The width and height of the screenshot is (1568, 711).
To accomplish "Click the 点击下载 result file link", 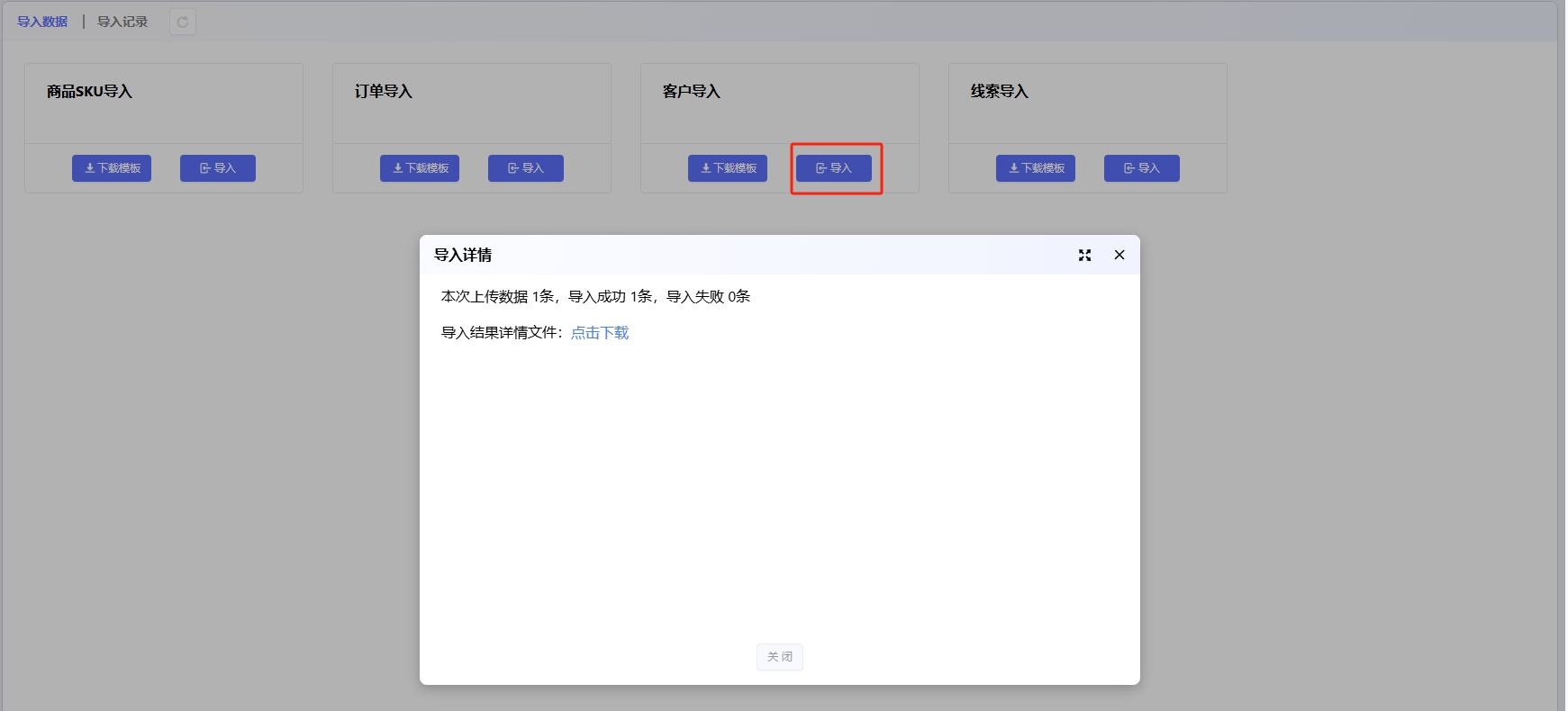I will click(x=600, y=333).
